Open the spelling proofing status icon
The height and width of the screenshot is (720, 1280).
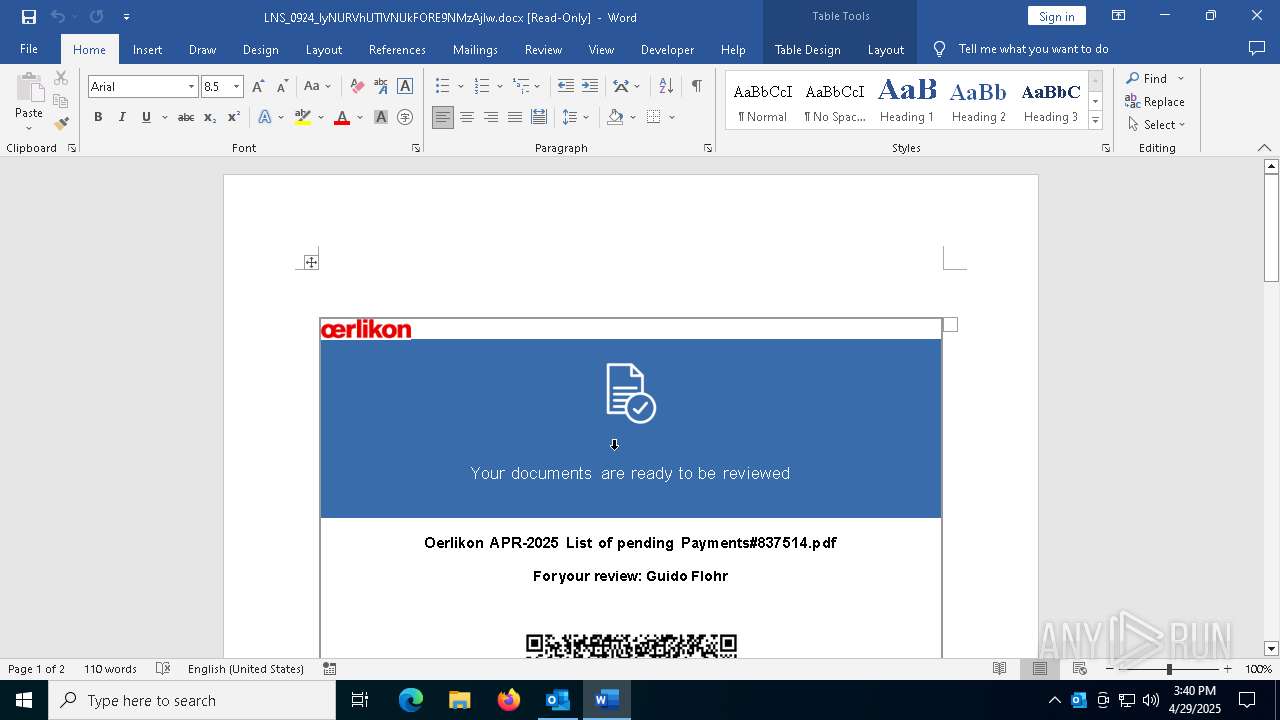[x=161, y=669]
